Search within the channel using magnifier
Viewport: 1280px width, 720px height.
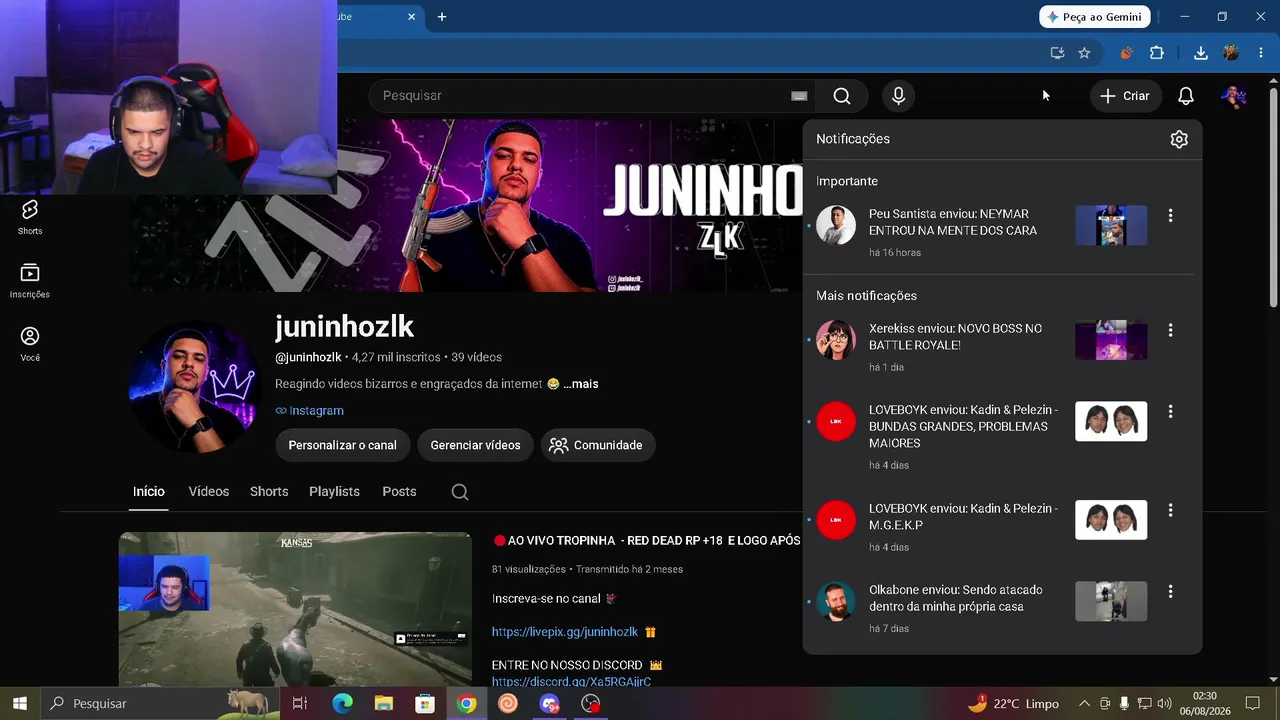[x=459, y=492]
